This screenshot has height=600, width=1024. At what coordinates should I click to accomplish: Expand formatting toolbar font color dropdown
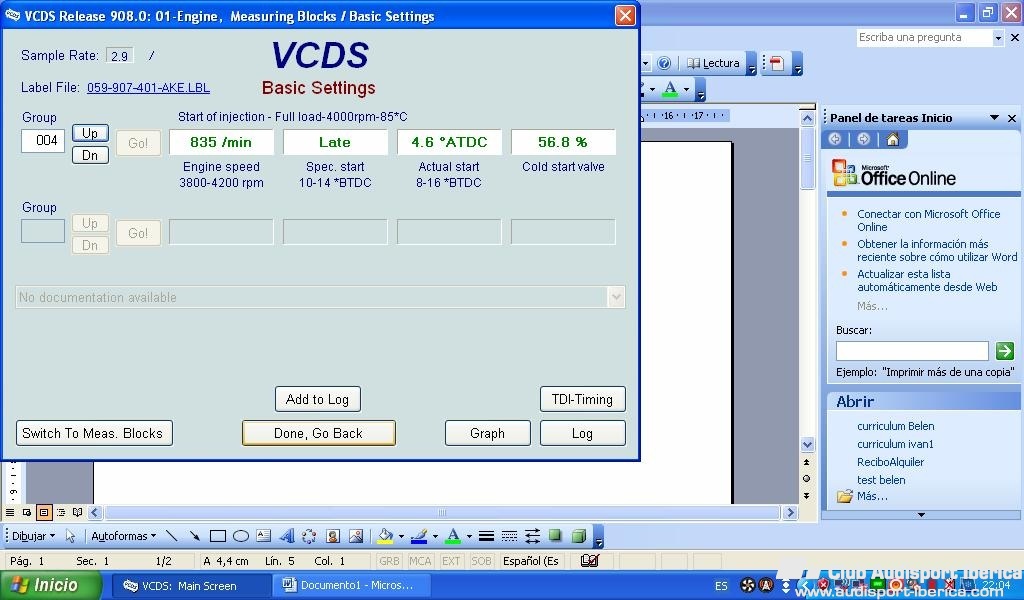pos(686,89)
